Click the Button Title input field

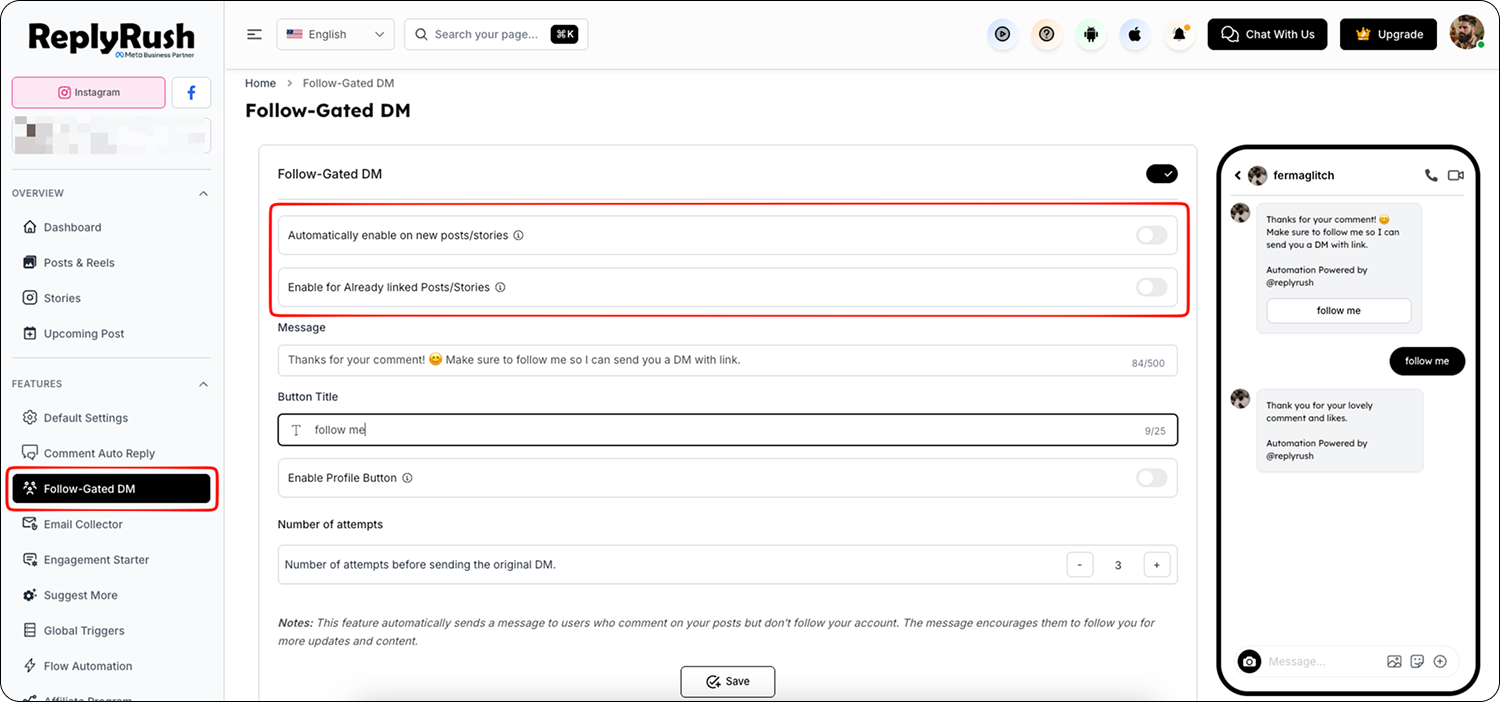point(727,430)
